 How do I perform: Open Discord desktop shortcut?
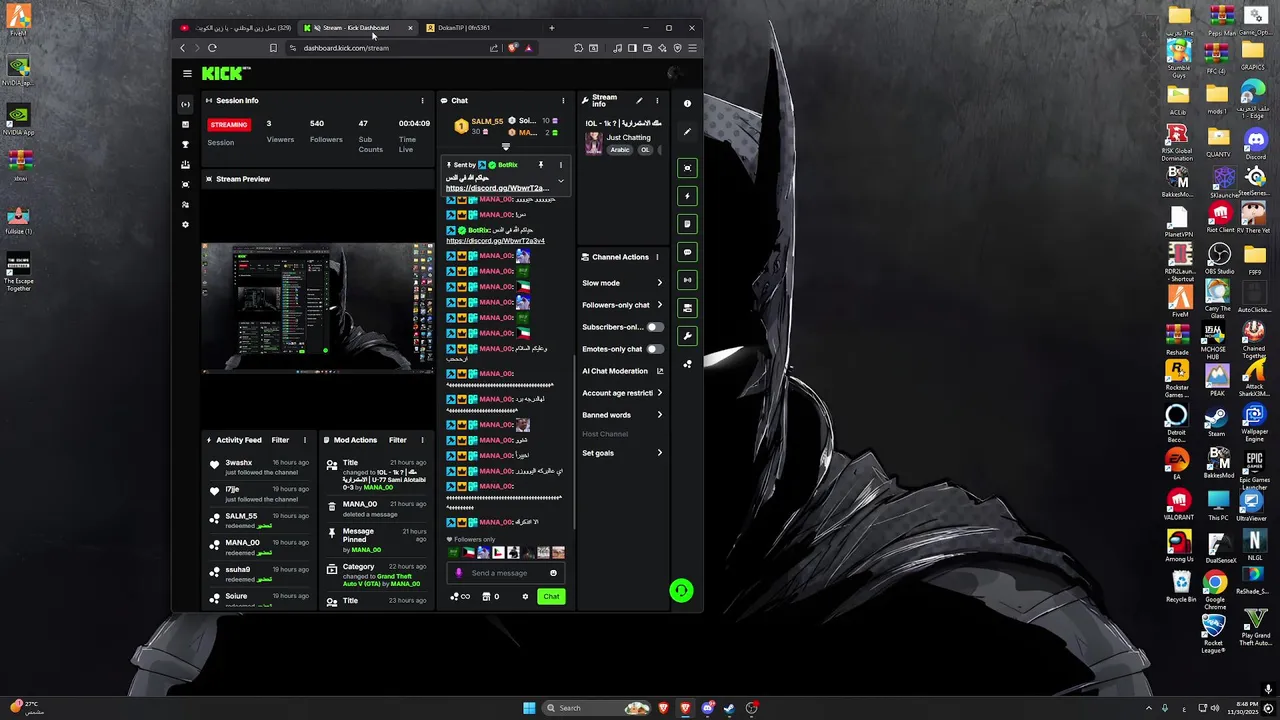pos(1255,143)
